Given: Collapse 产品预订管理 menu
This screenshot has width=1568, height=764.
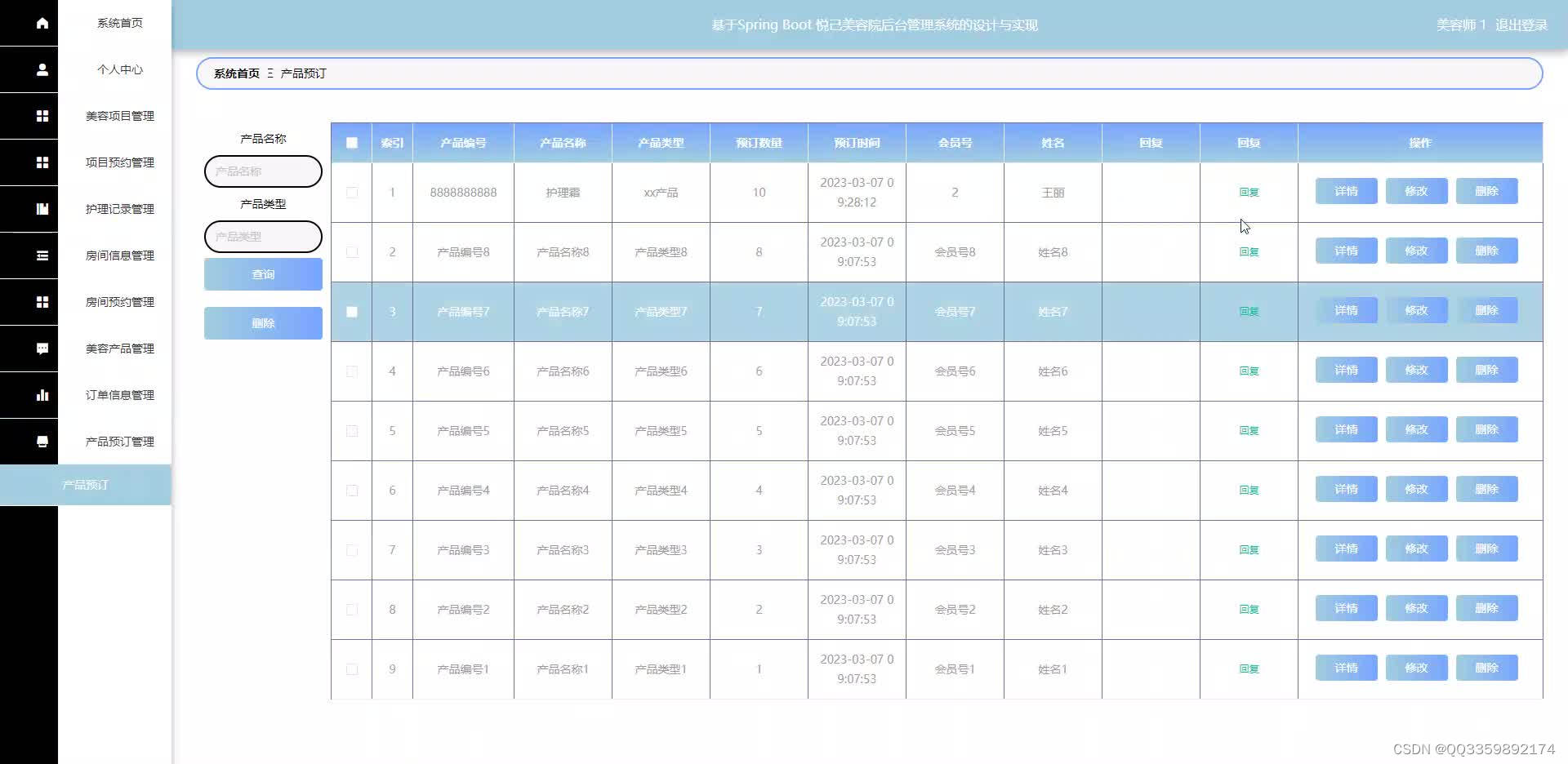Looking at the screenshot, I should click(120, 442).
